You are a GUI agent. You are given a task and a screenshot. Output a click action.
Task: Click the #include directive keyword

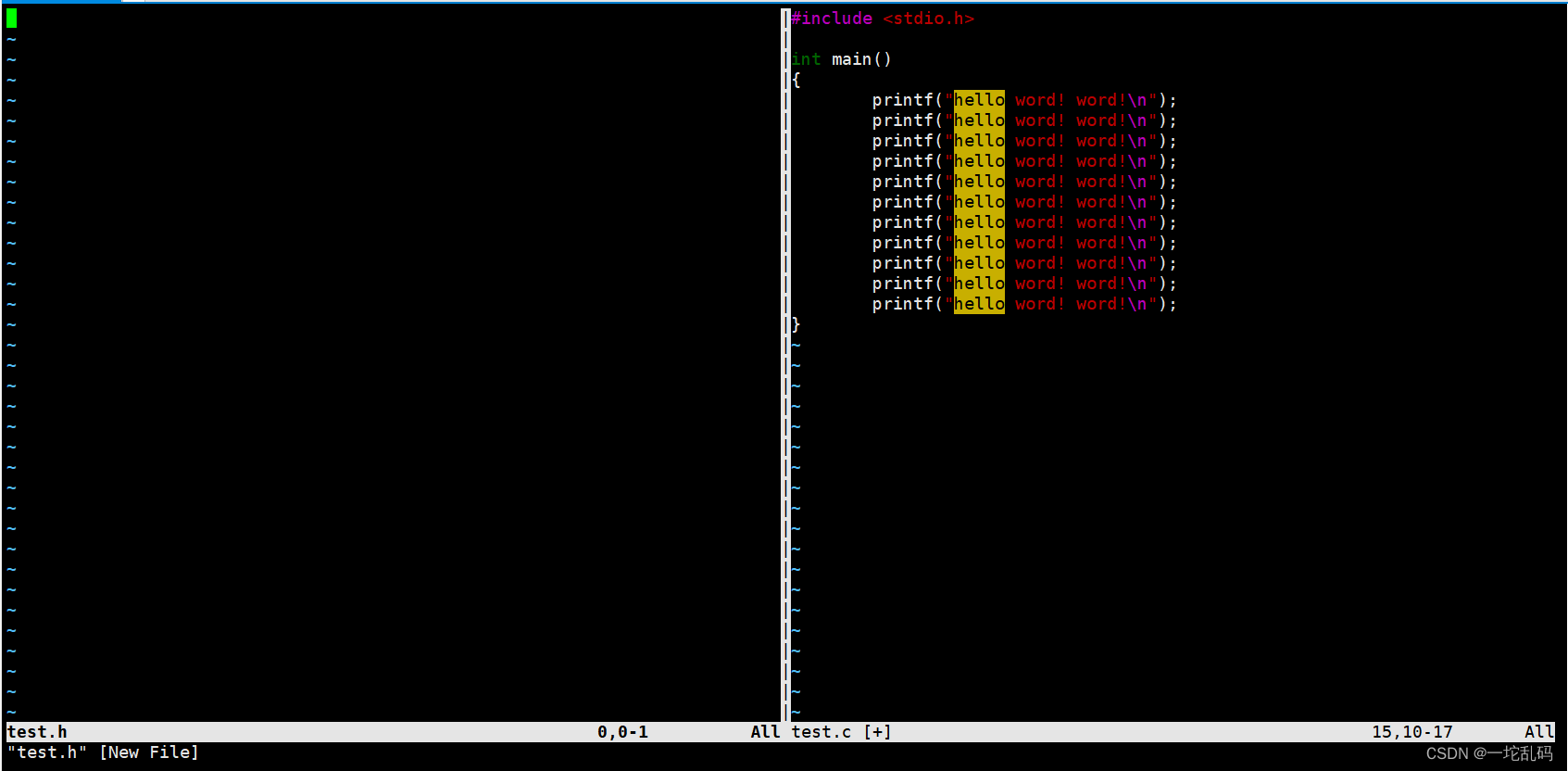click(832, 19)
